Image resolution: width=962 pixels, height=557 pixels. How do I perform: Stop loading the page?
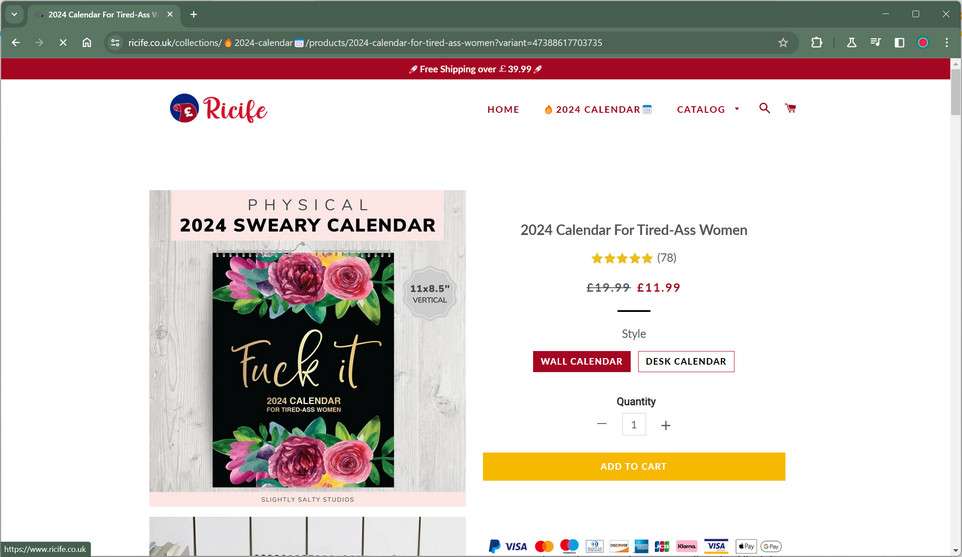click(x=62, y=43)
